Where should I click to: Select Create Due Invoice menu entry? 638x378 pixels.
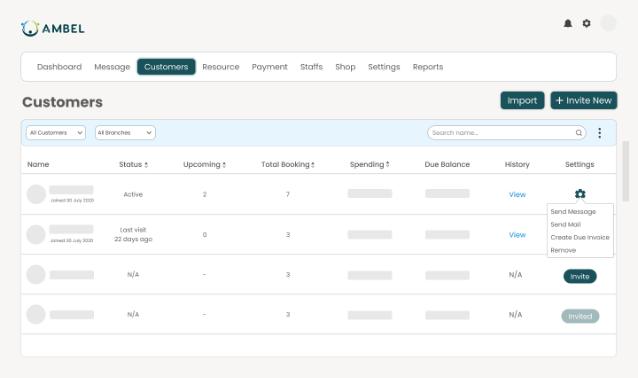pos(580,237)
